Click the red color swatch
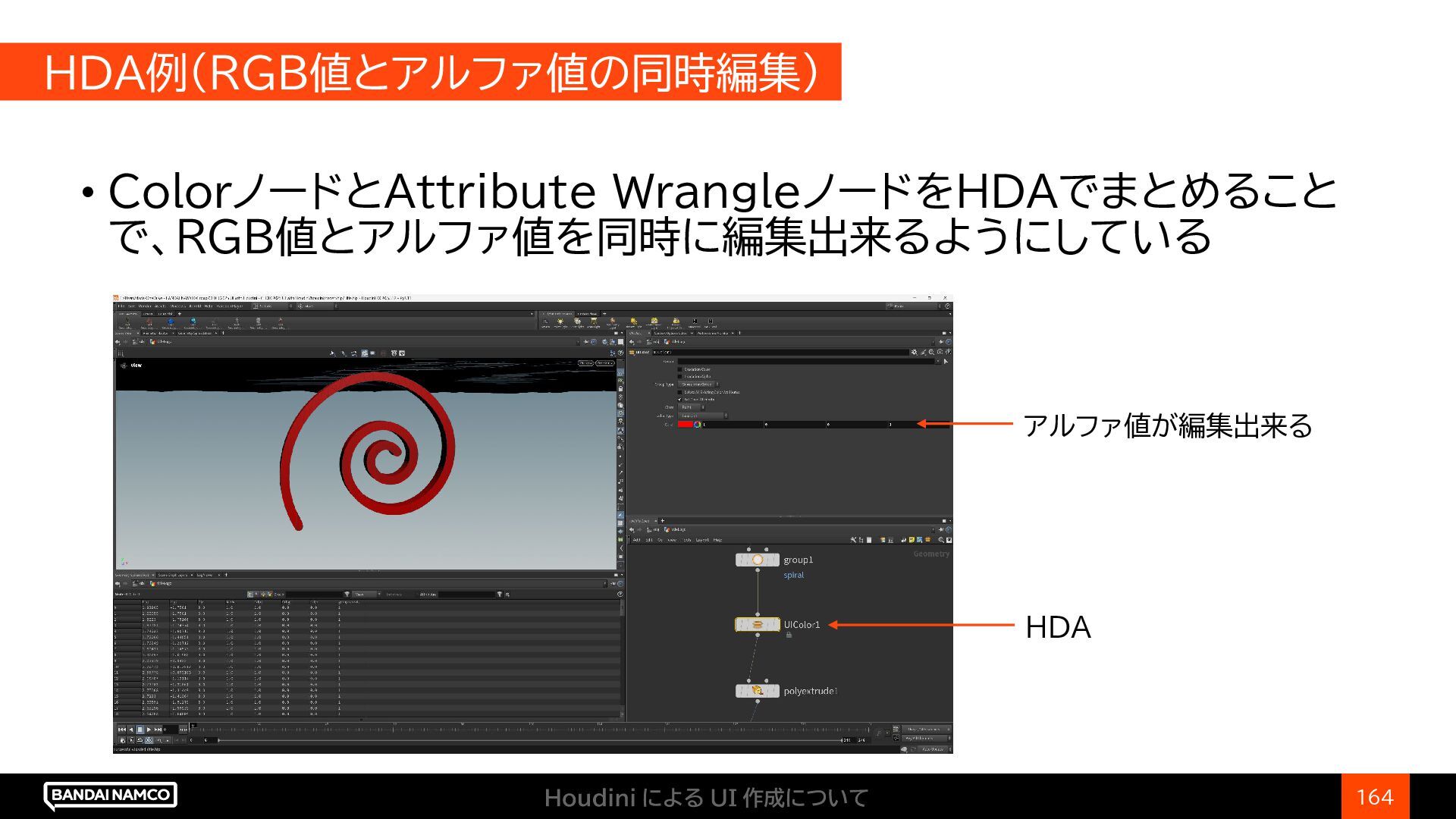This screenshot has width=1456, height=819. (x=685, y=425)
